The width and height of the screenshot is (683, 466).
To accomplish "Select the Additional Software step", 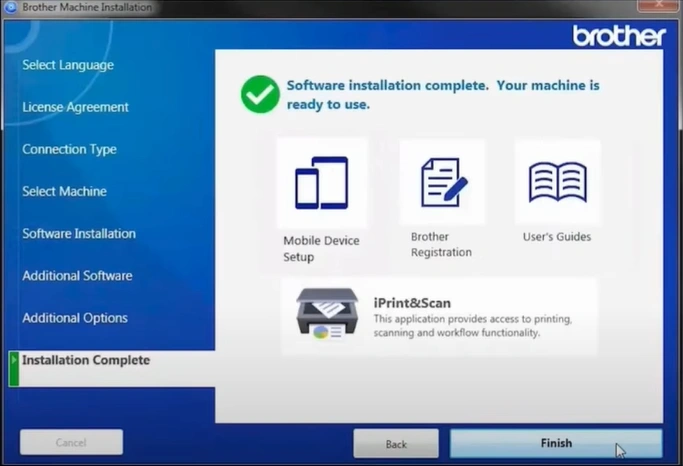I will pyautogui.click(x=77, y=275).
